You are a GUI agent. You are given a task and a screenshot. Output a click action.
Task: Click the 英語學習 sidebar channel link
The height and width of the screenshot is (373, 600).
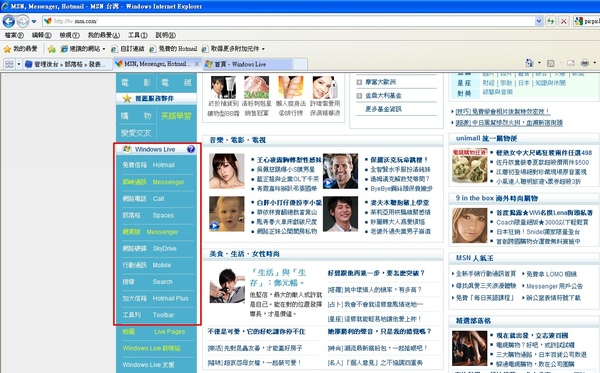[x=176, y=116]
